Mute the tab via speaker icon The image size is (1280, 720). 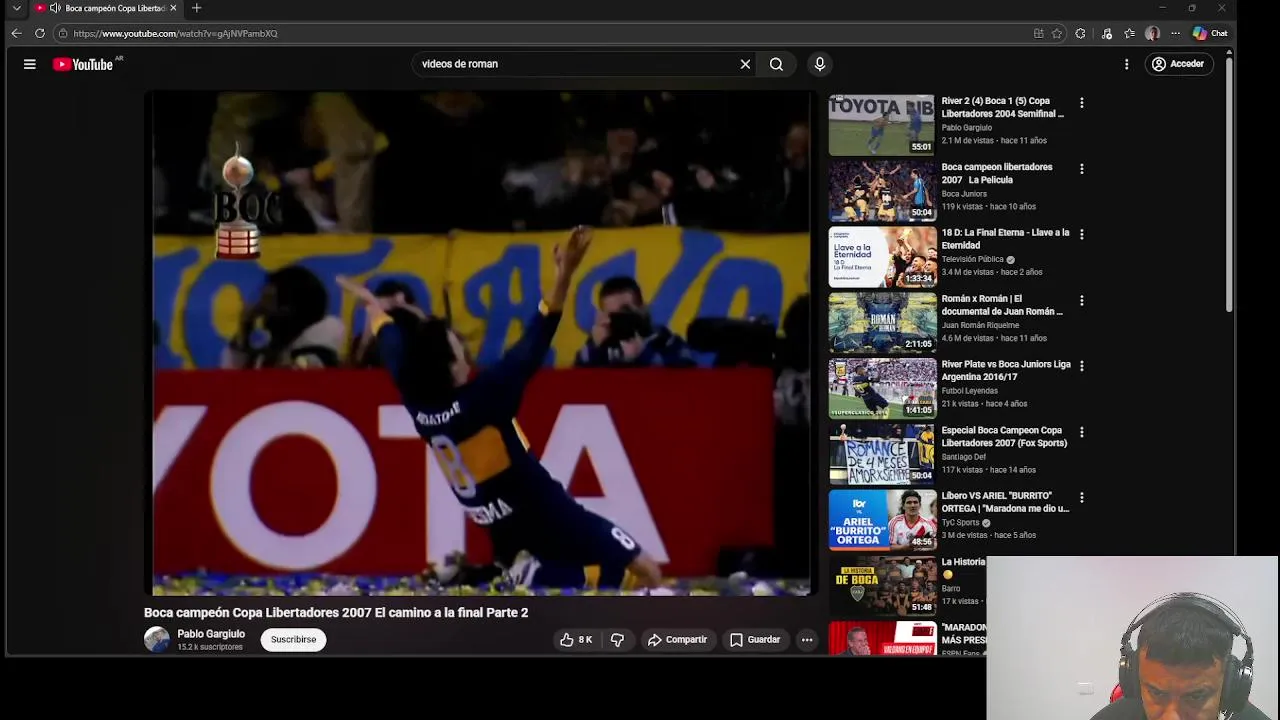click(x=55, y=8)
